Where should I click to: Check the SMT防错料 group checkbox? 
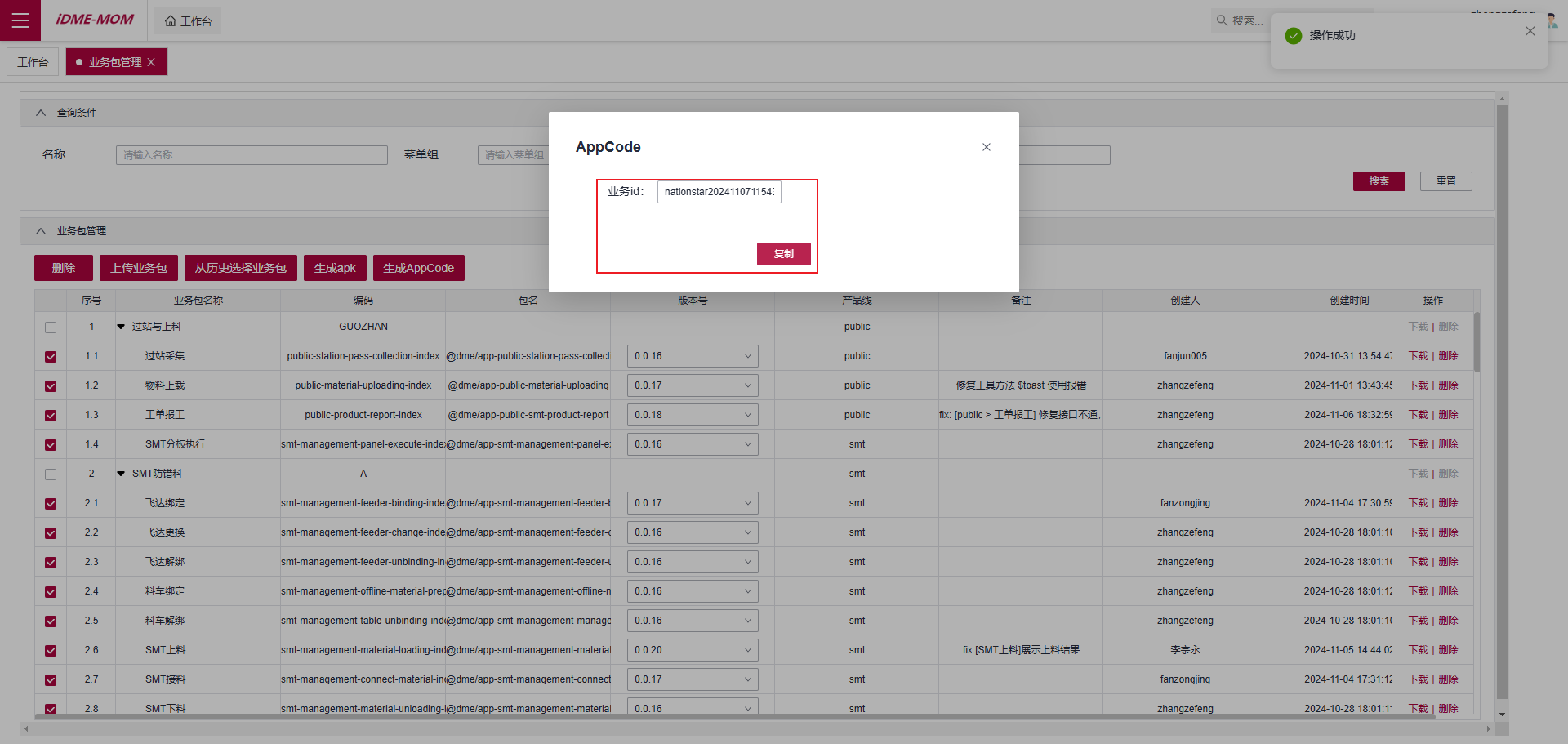[x=51, y=474]
